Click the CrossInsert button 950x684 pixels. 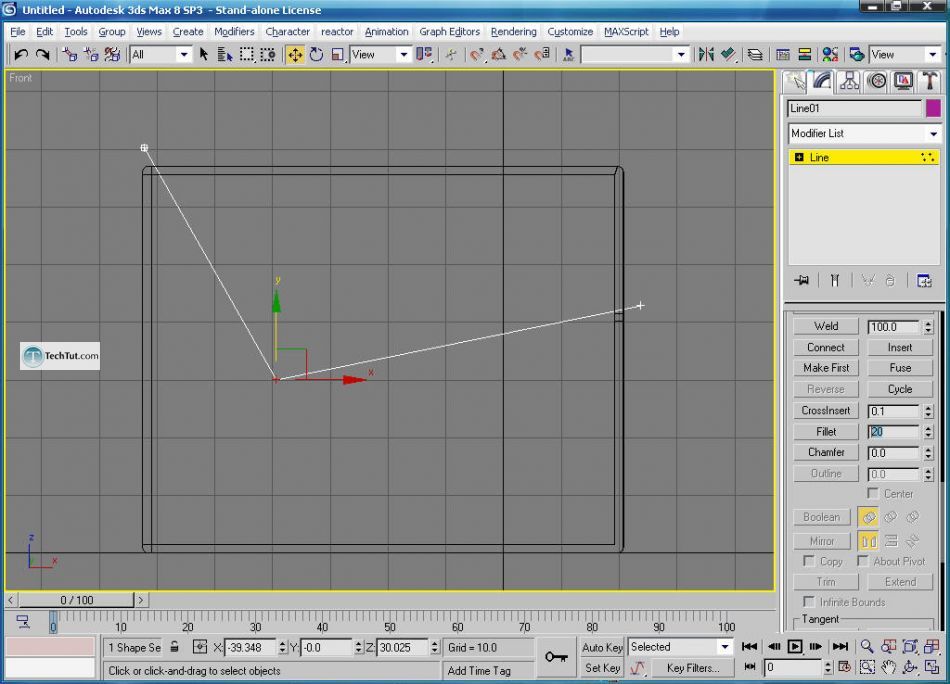[826, 411]
